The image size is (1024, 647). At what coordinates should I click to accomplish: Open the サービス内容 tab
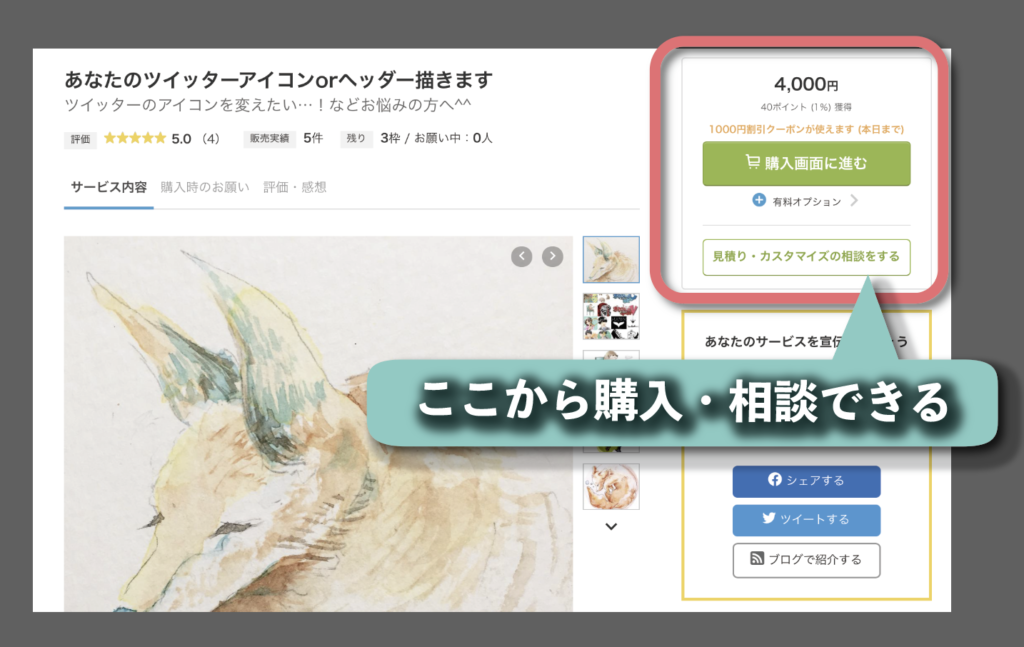[x=109, y=187]
